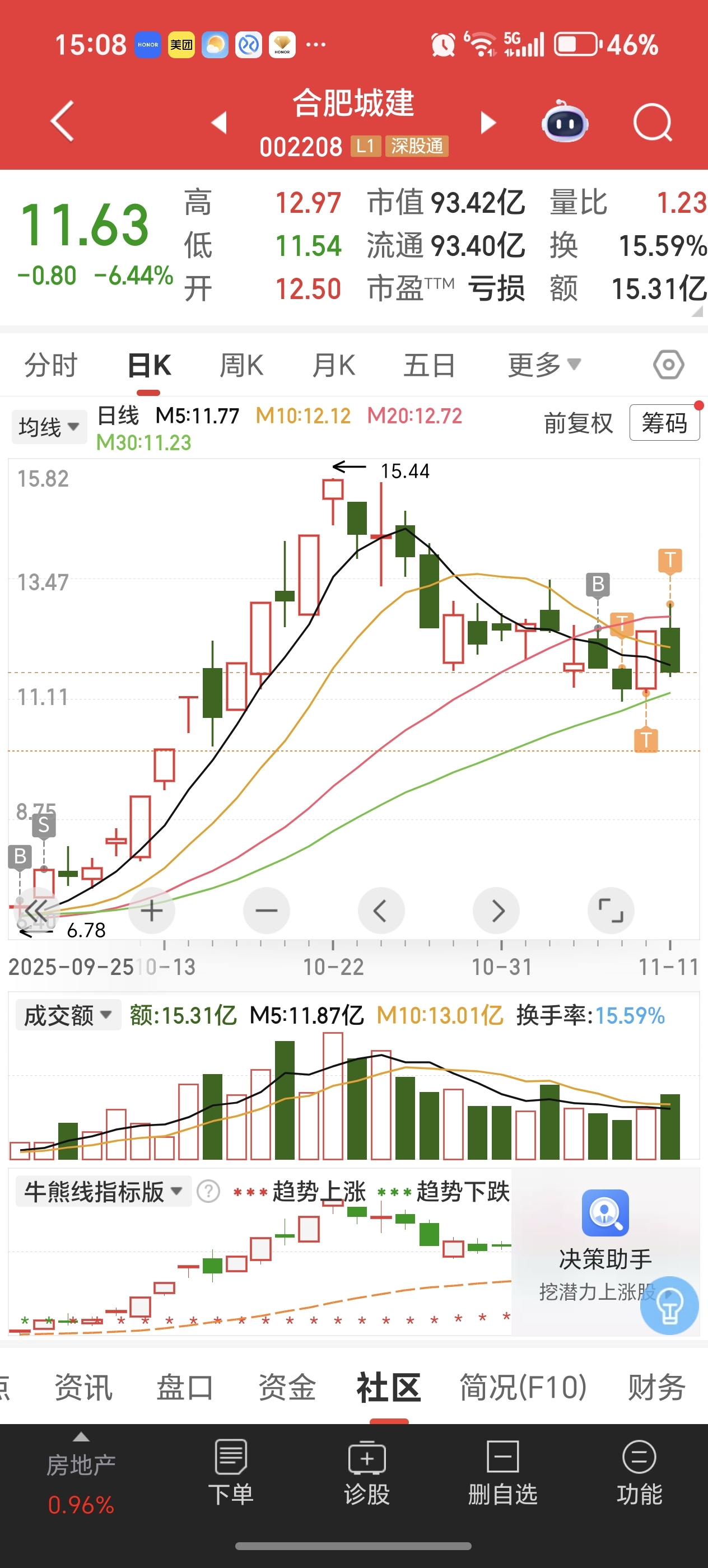Viewport: 708px width, 1568px height.
Task: Tap the 筹码 button
Action: pyautogui.click(x=664, y=422)
